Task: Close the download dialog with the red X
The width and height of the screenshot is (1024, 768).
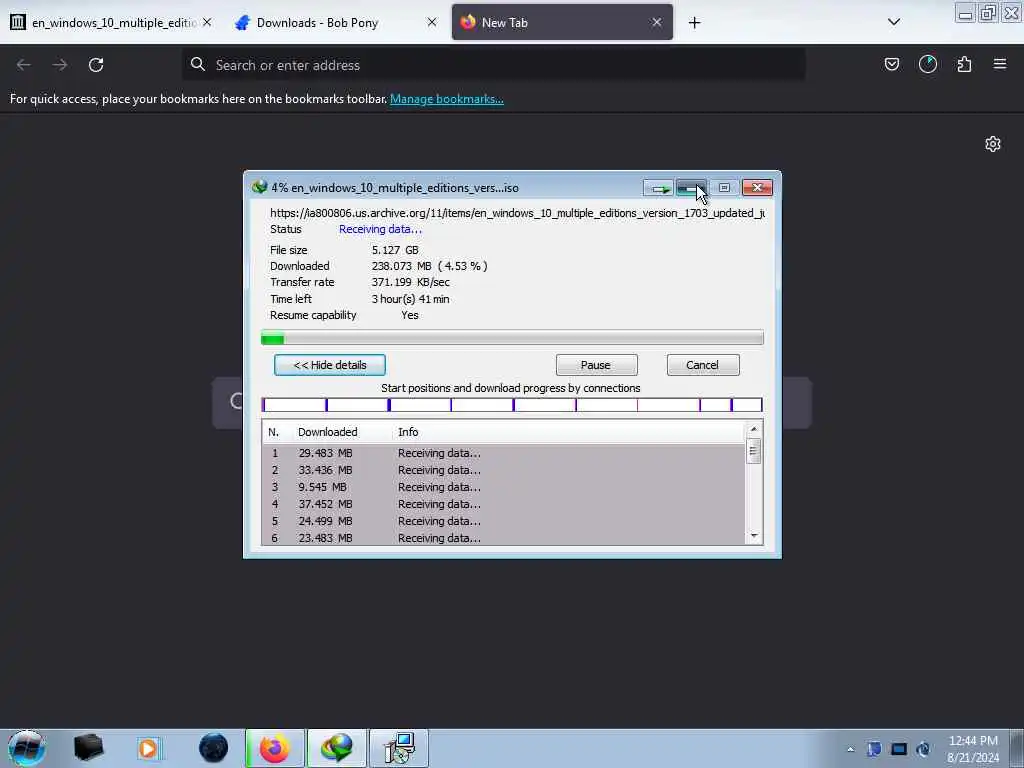Action: pos(758,188)
